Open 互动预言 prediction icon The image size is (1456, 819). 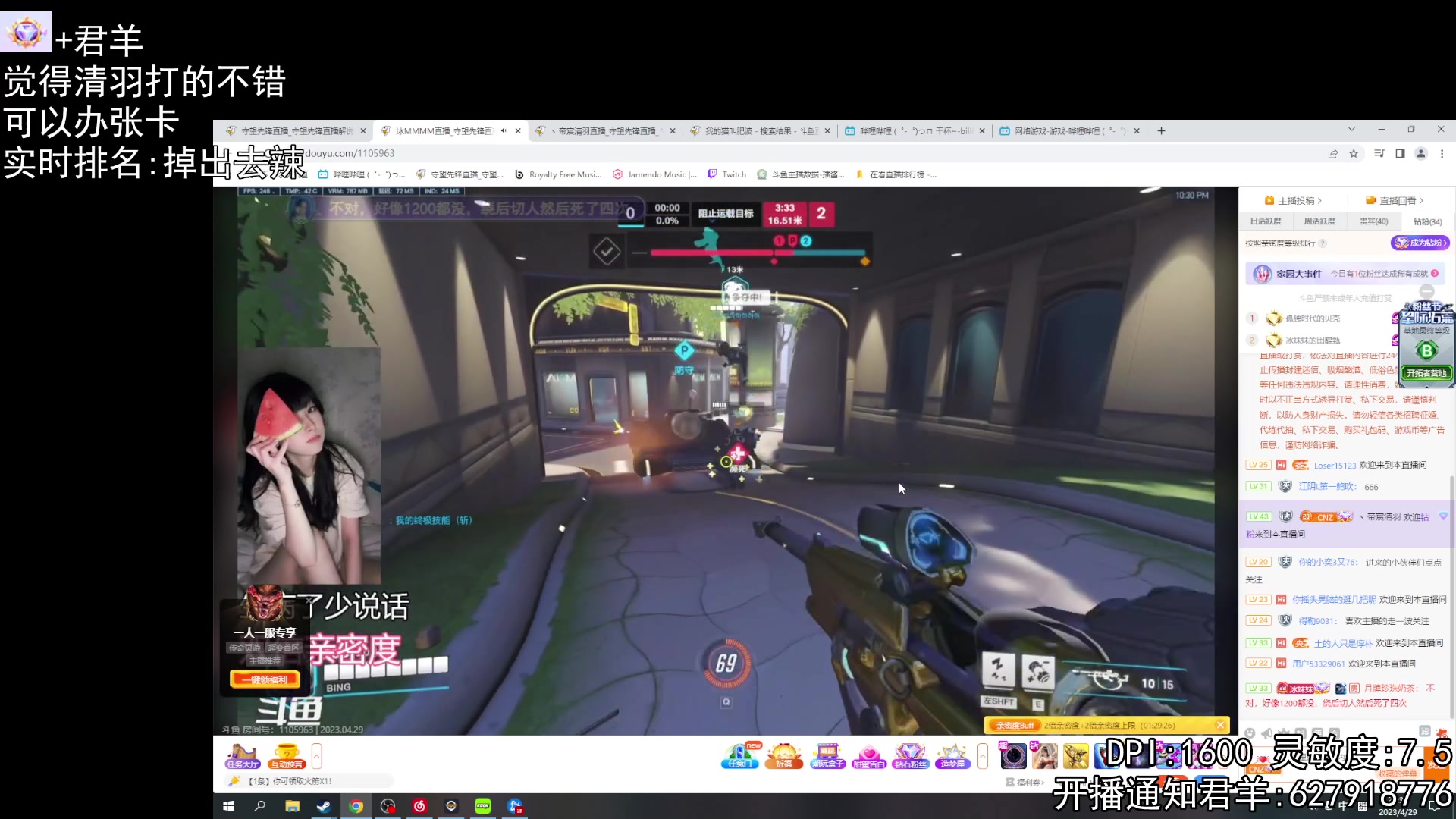tap(287, 755)
